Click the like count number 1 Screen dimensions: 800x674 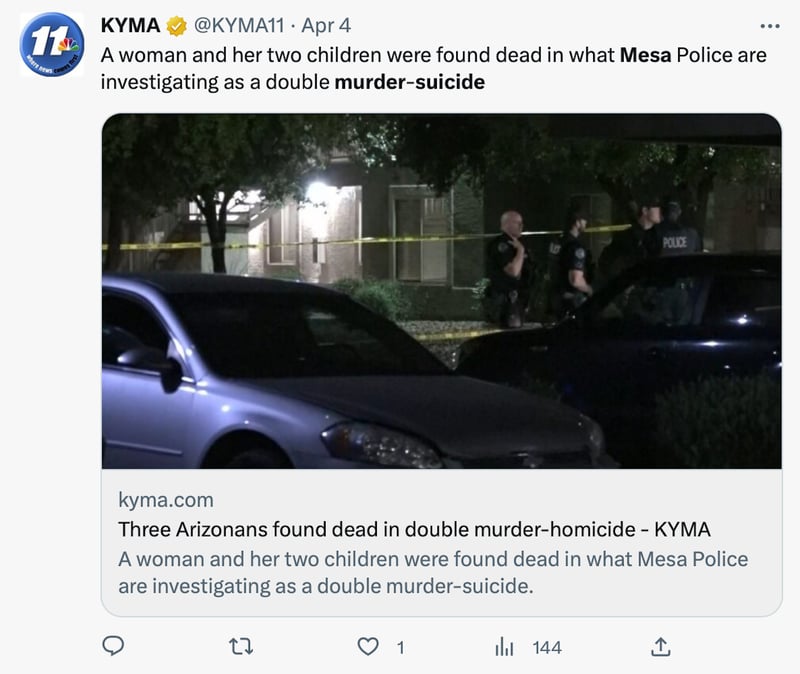[401, 648]
